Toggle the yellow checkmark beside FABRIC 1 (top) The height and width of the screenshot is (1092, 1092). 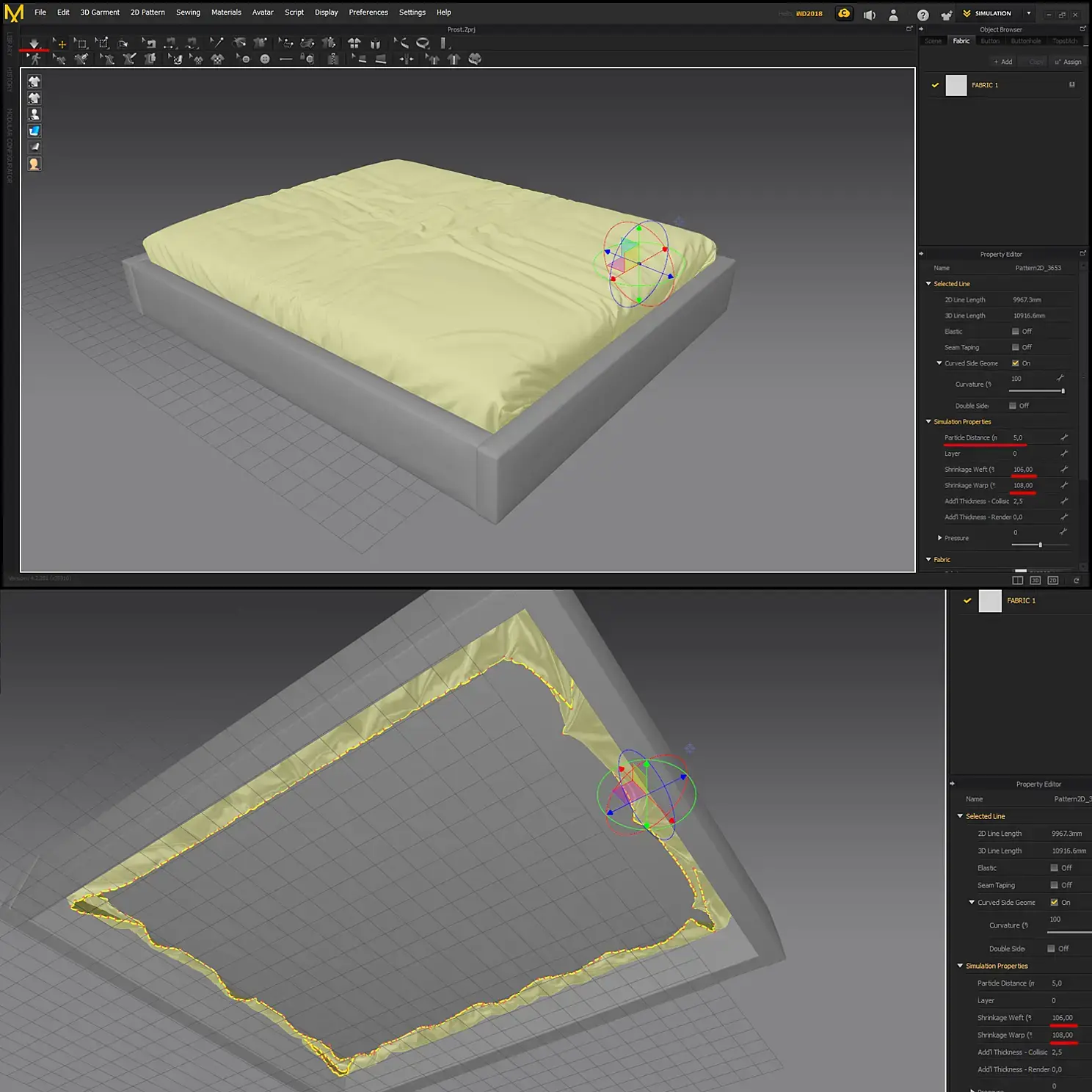935,85
